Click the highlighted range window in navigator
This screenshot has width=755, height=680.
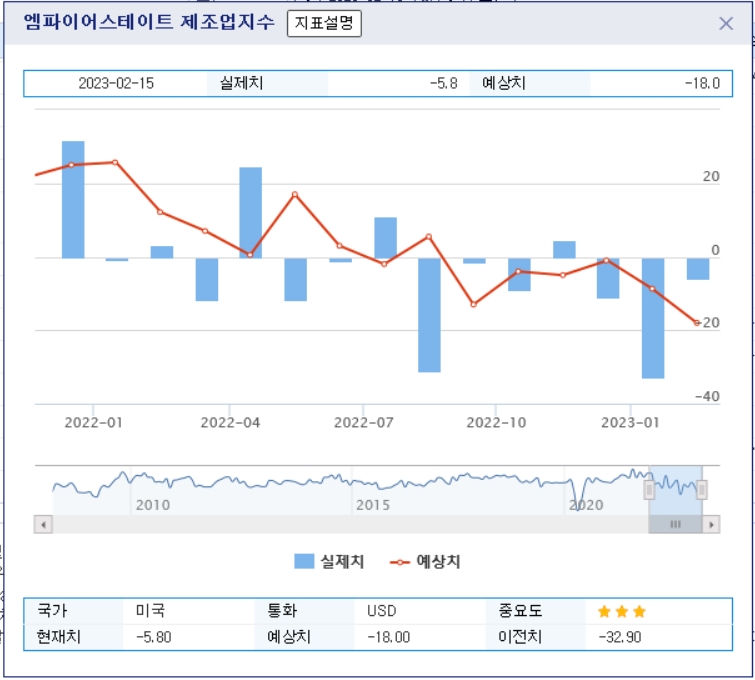click(x=676, y=490)
